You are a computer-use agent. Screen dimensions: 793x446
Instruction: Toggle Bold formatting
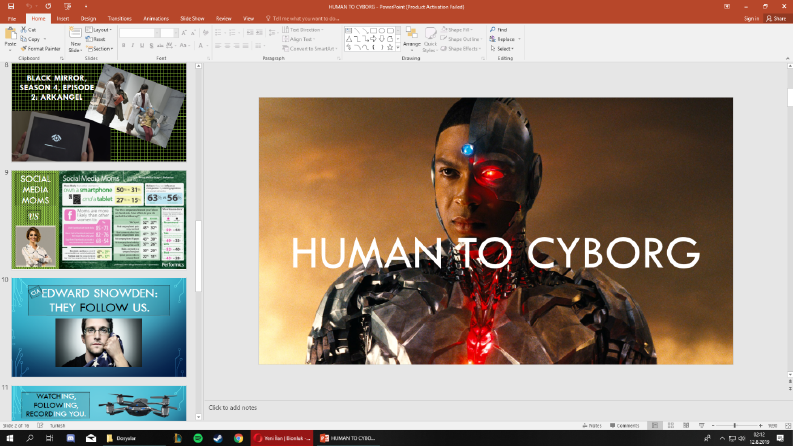123,46
